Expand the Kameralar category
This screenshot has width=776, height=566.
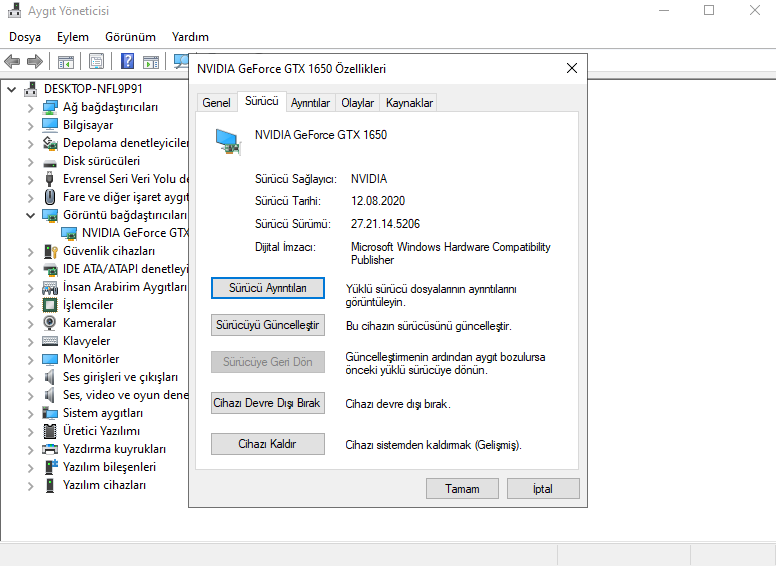[x=31, y=324]
